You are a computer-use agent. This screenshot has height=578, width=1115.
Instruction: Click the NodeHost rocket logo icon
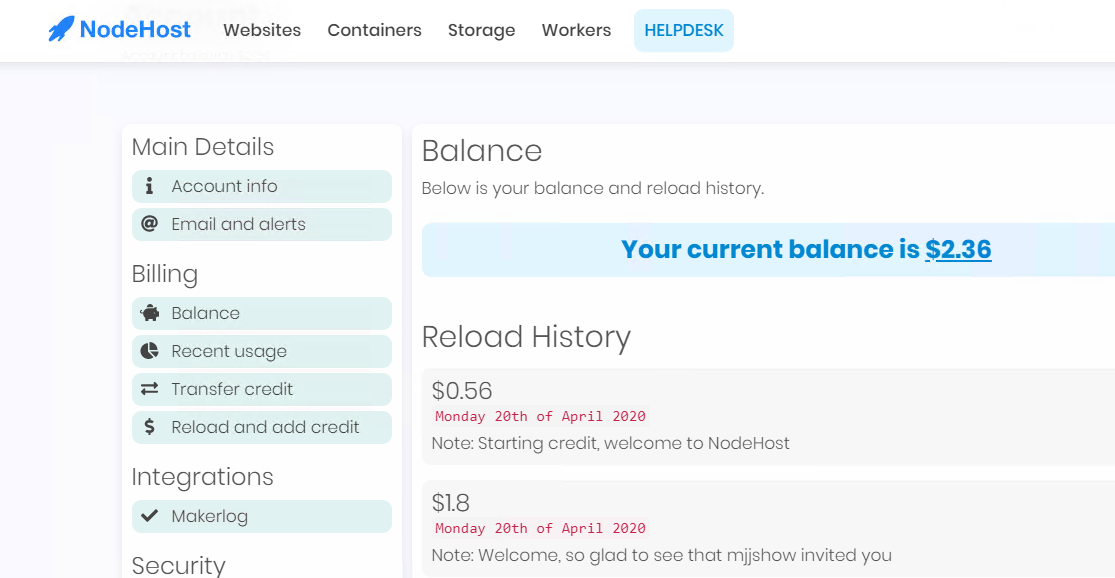pyautogui.click(x=61, y=30)
